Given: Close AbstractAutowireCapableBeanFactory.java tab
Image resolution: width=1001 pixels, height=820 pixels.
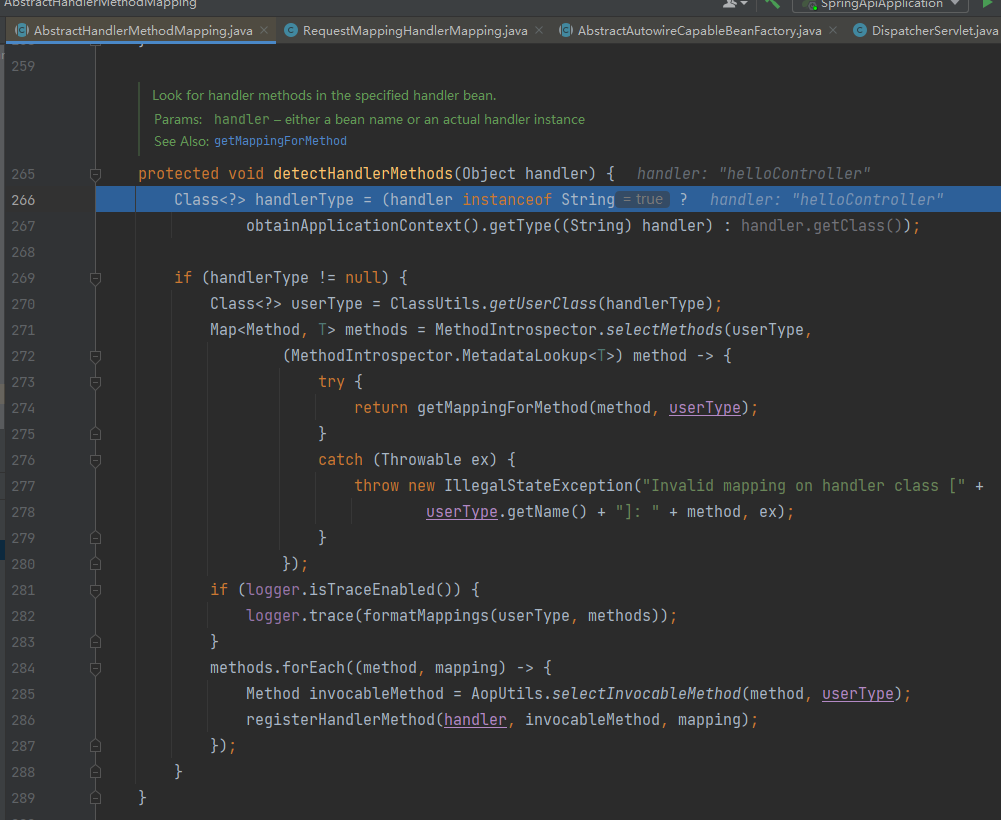Looking at the screenshot, I should click(x=832, y=31).
